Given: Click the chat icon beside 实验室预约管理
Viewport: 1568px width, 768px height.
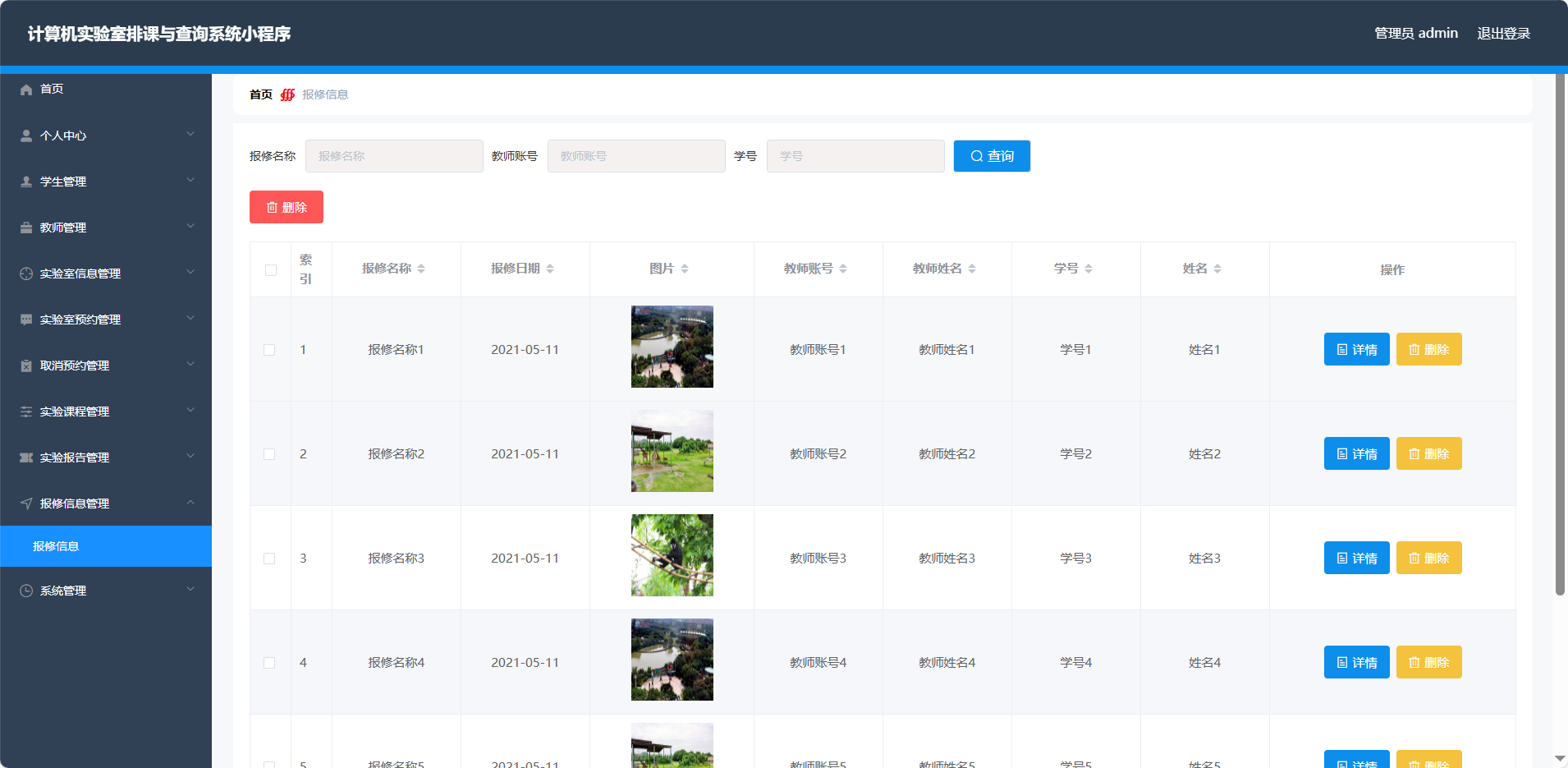Looking at the screenshot, I should pyautogui.click(x=26, y=320).
